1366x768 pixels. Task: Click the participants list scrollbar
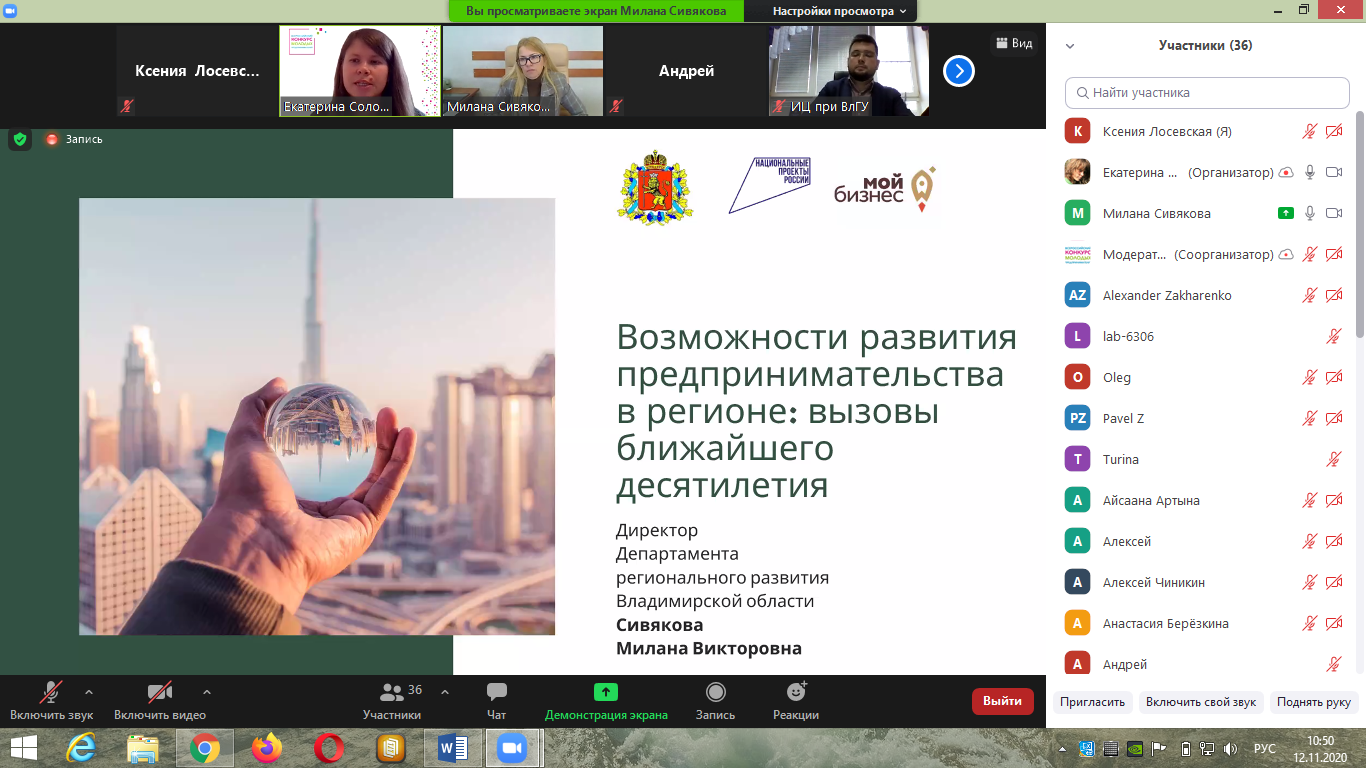click(1360, 225)
